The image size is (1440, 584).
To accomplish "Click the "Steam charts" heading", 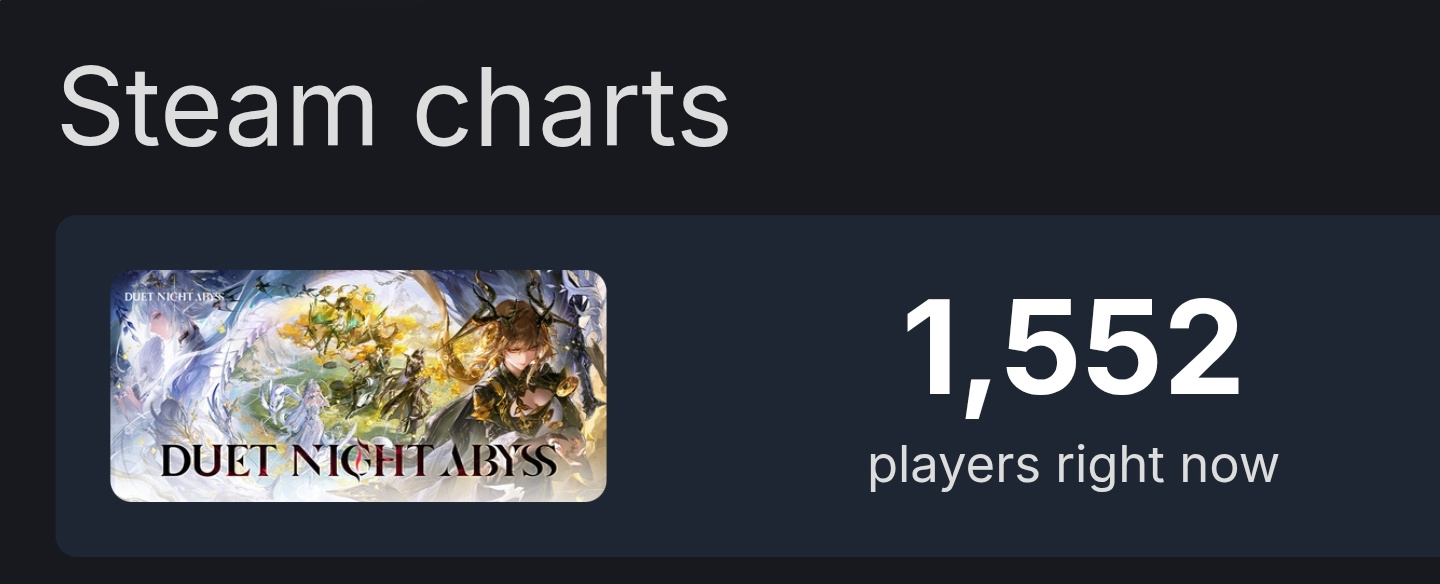I will click(394, 107).
